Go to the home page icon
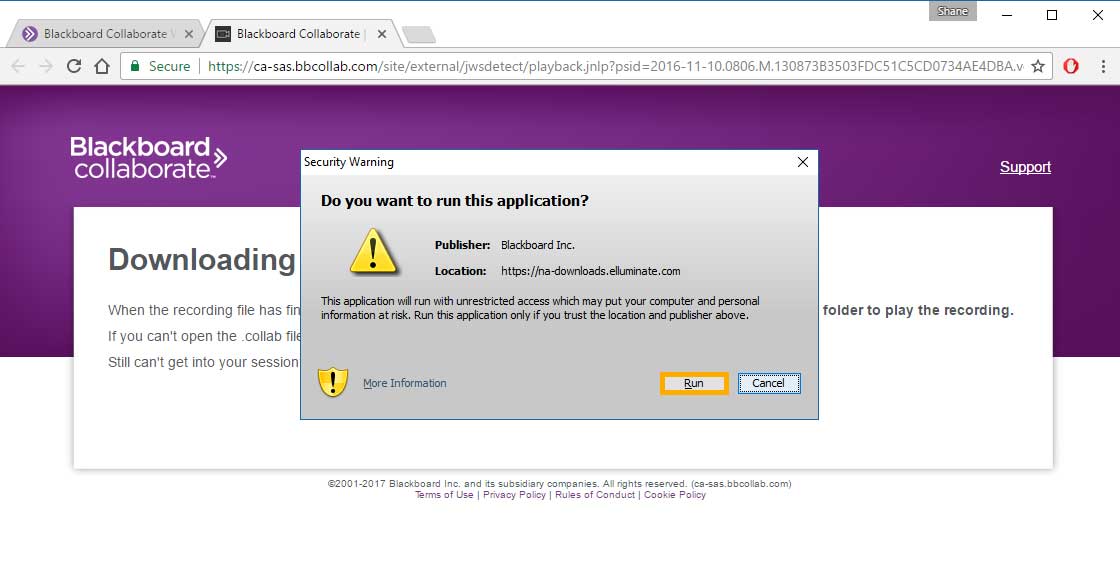The width and height of the screenshot is (1120, 569). click(102, 66)
